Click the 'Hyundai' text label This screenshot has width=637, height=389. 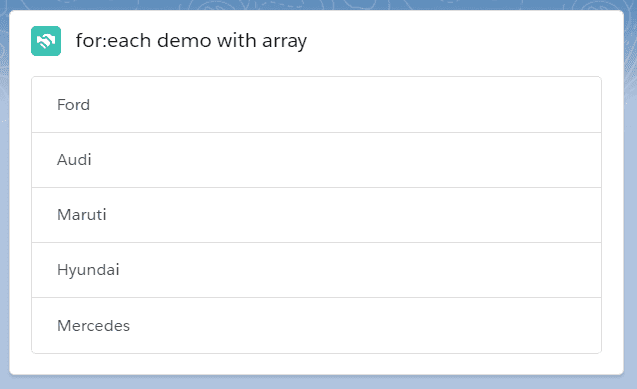point(88,270)
